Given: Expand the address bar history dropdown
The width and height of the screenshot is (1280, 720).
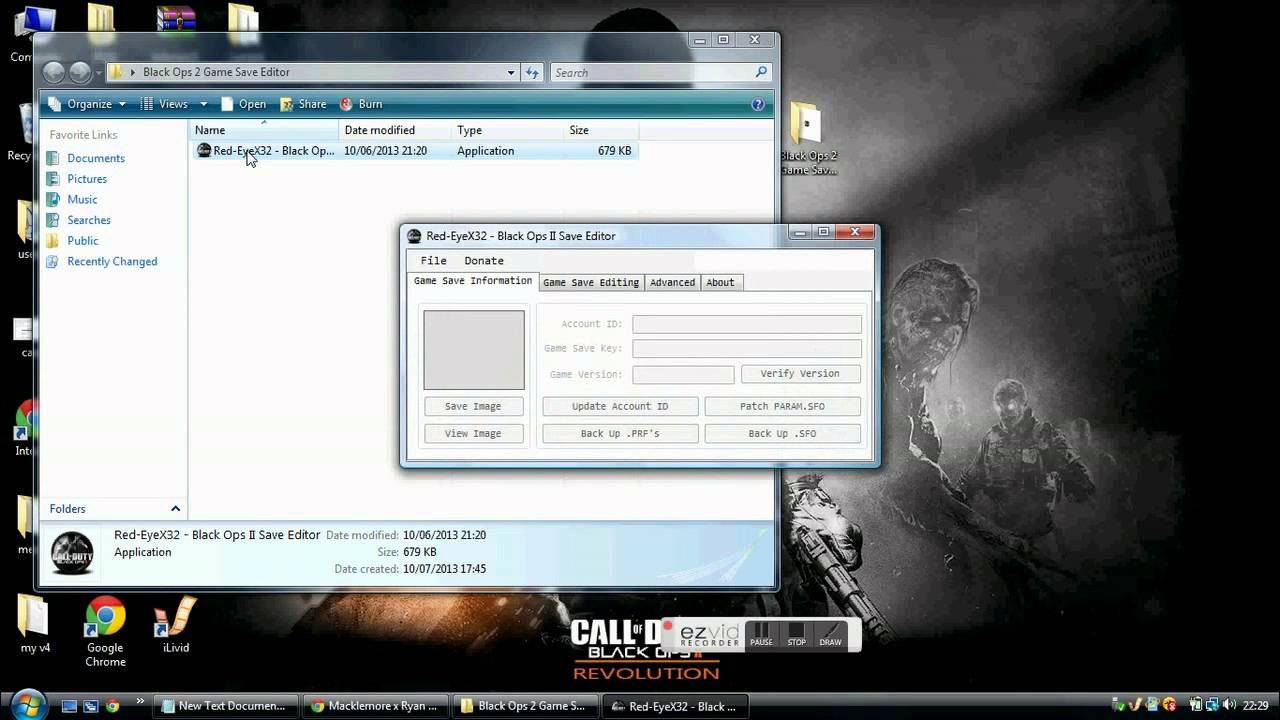Looking at the screenshot, I should tap(511, 72).
